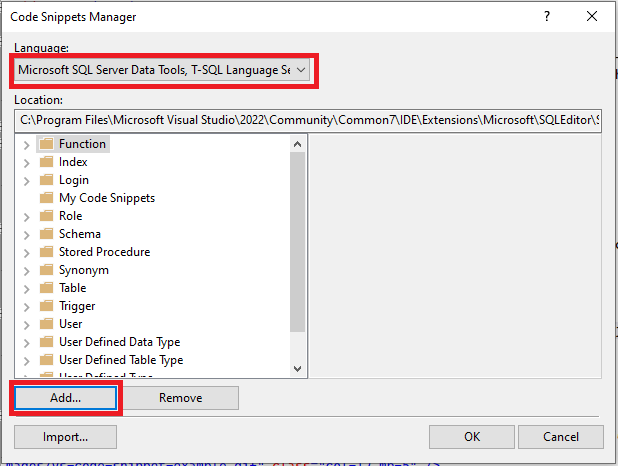Screen dimensions: 618x466
Task: Open the Language dropdown
Action: click(162, 70)
